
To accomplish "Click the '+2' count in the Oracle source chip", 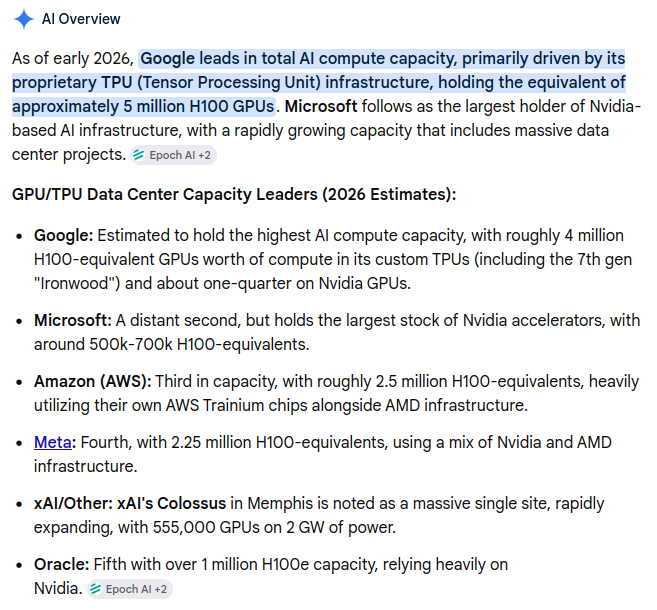I will click(x=161, y=589).
